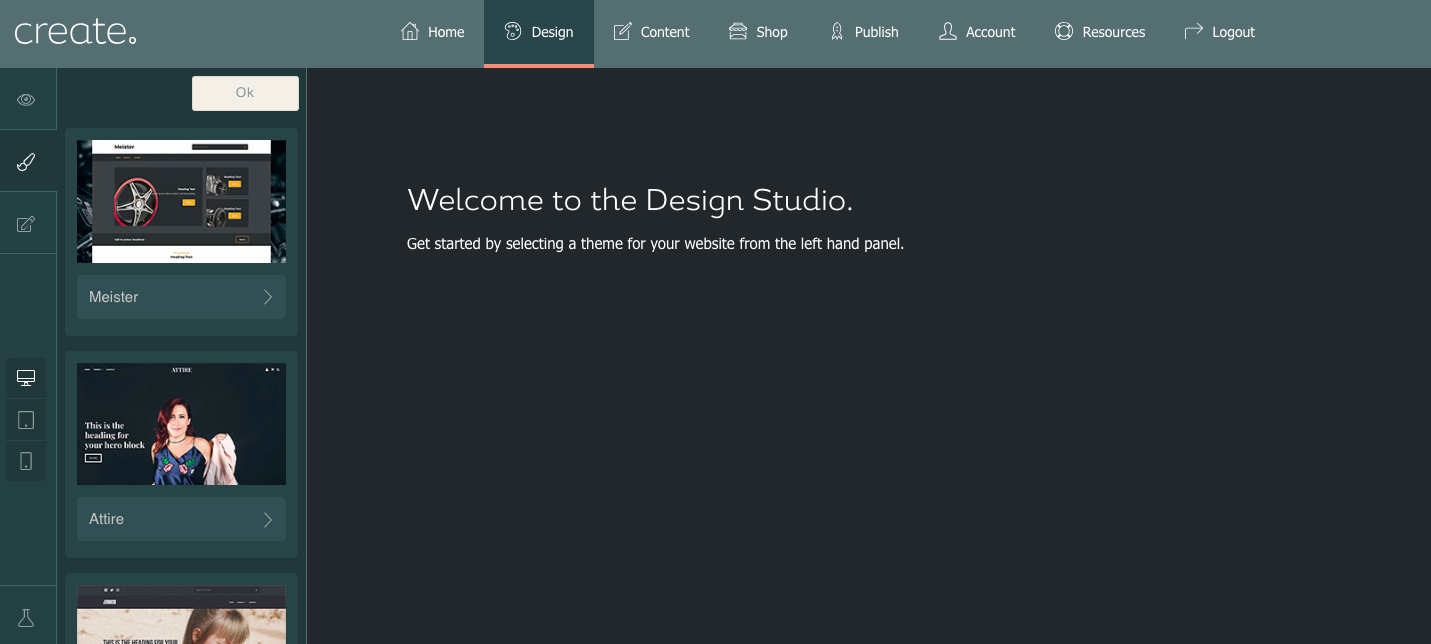The height and width of the screenshot is (644, 1431).
Task: Click the Logout arrow icon
Action: (1193, 31)
